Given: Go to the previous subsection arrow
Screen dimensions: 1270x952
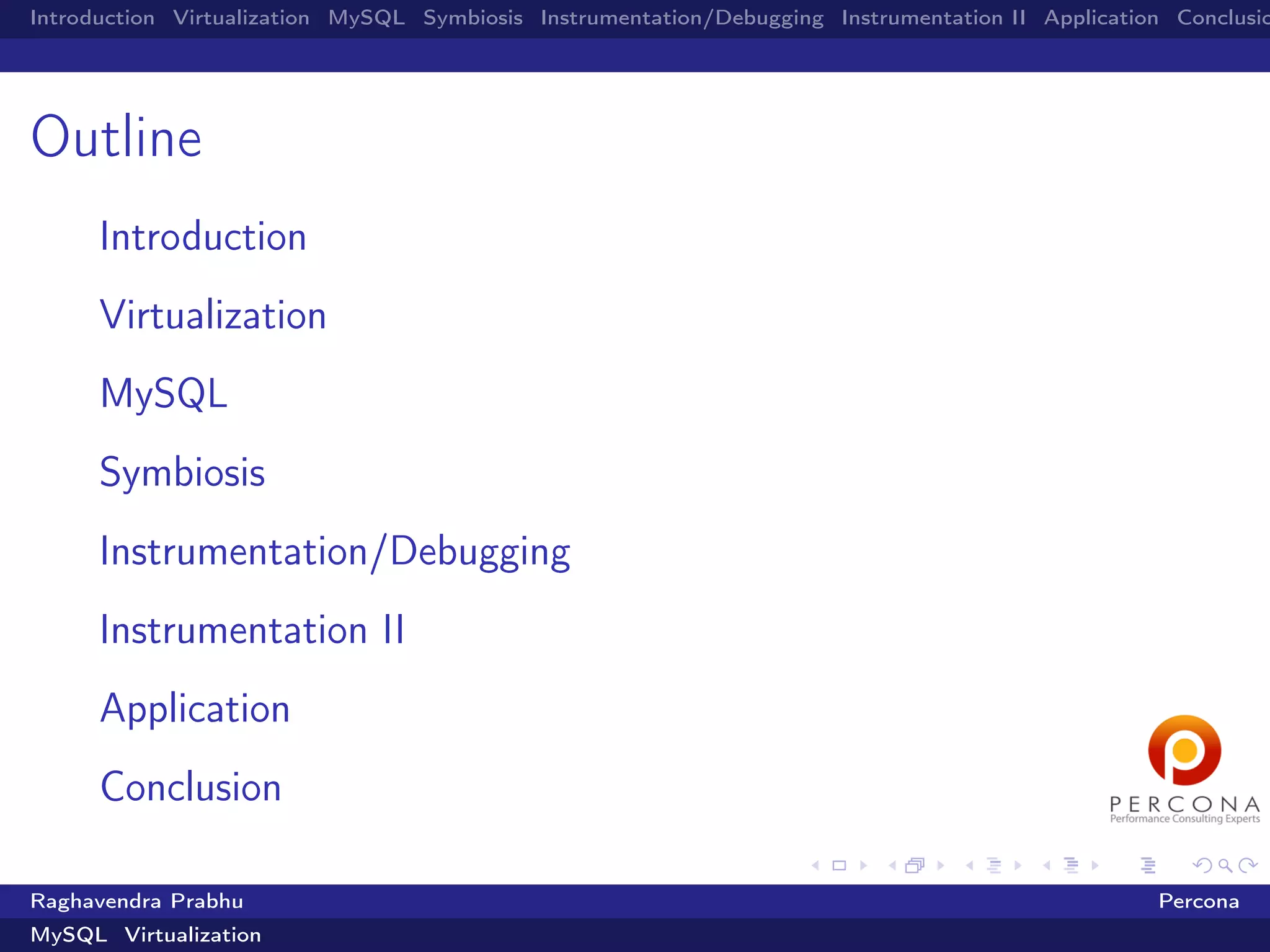Looking at the screenshot, I should [x=969, y=865].
